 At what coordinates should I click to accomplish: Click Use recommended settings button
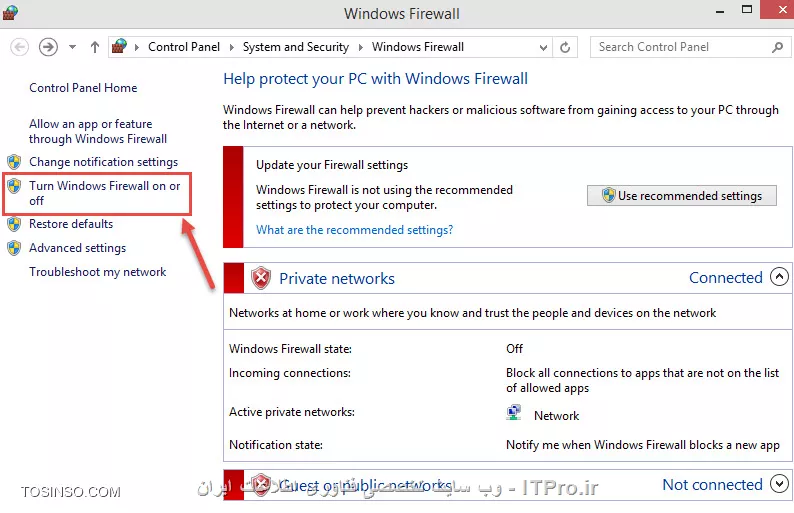coord(682,195)
